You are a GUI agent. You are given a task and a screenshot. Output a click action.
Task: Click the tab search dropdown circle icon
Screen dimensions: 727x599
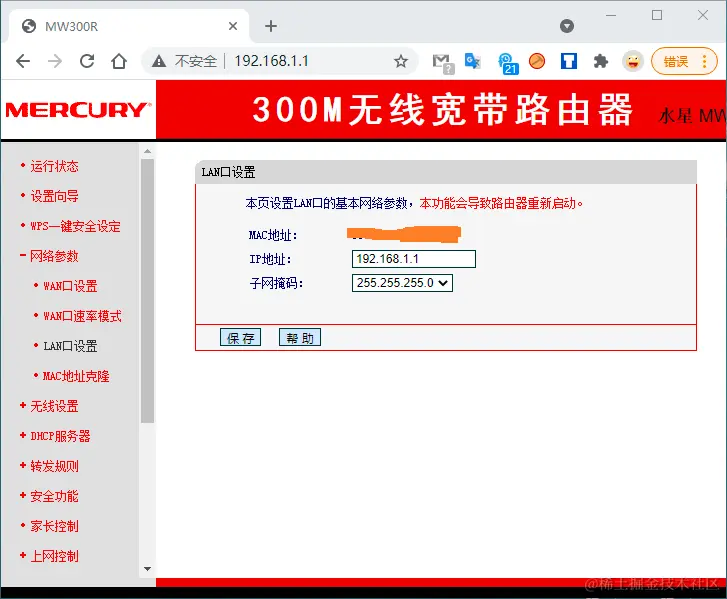(x=567, y=26)
